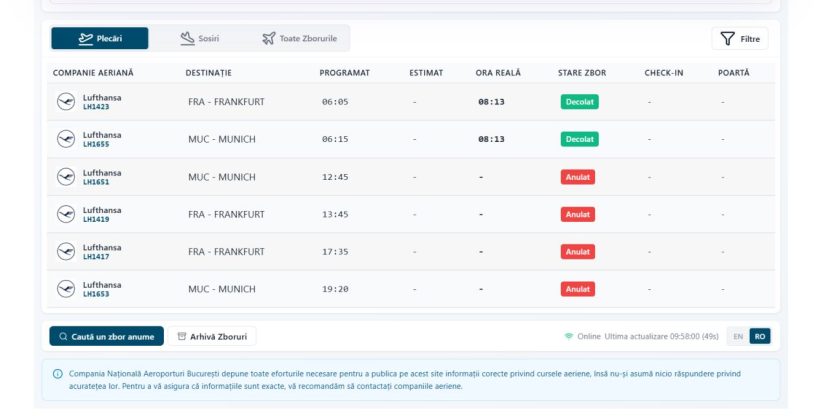Click the Lufthansa logo for flight LH1423

pyautogui.click(x=66, y=102)
